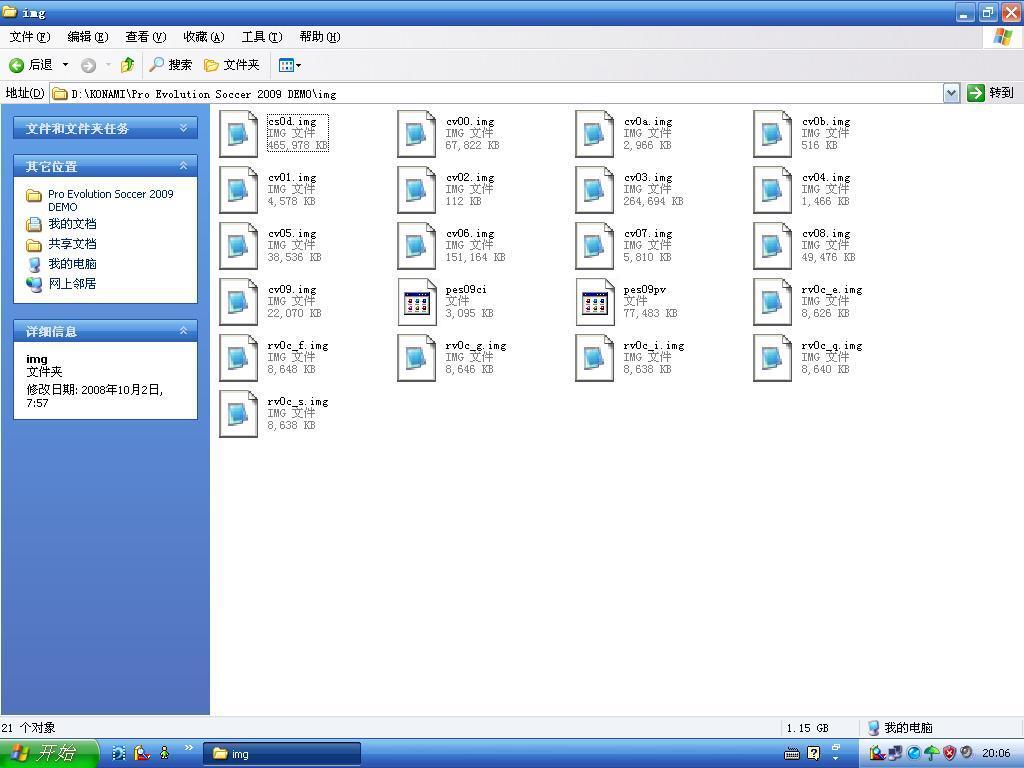Collapse the Details panel
Image resolution: width=1024 pixels, height=768 pixels.
[183, 331]
